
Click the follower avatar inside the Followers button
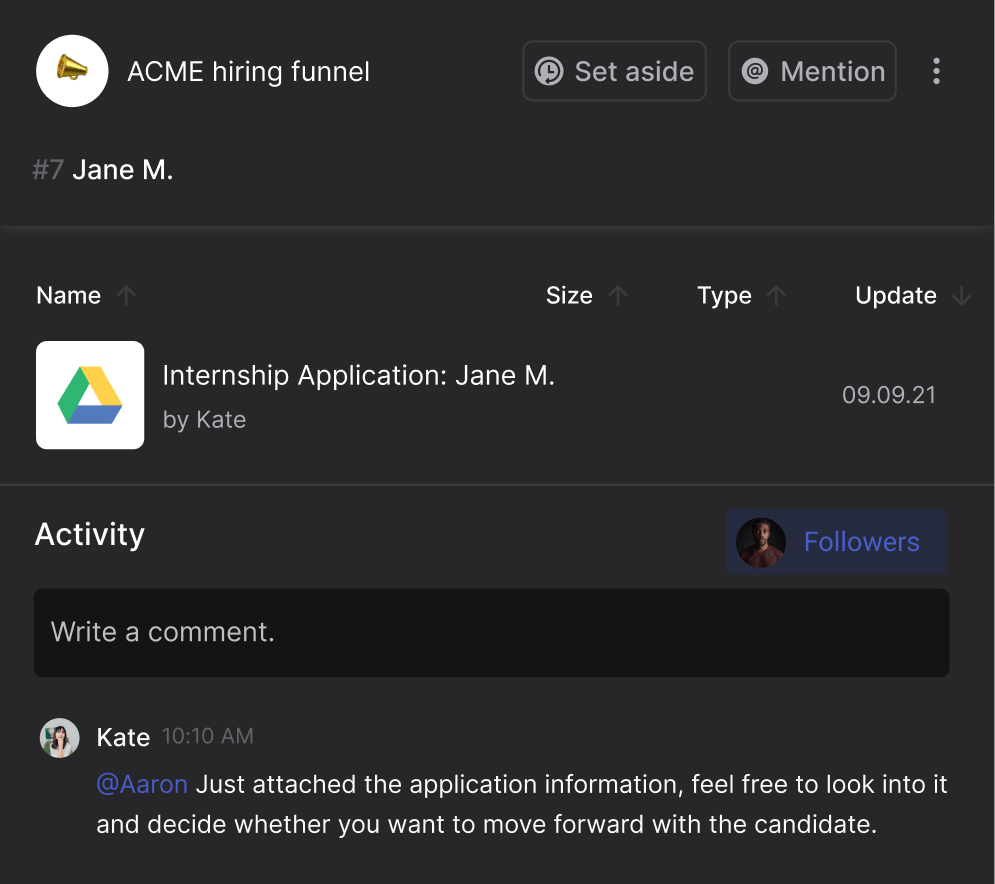(761, 541)
